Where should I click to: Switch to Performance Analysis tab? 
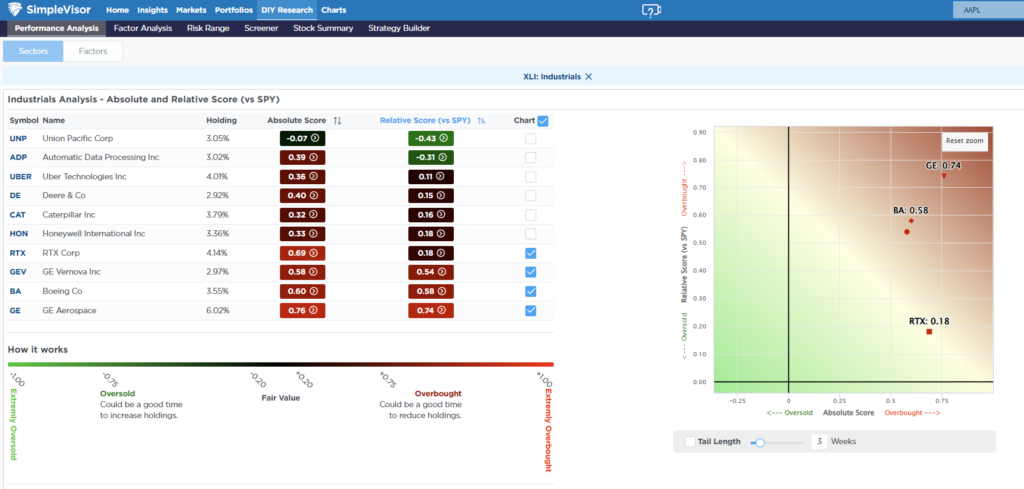(x=57, y=28)
